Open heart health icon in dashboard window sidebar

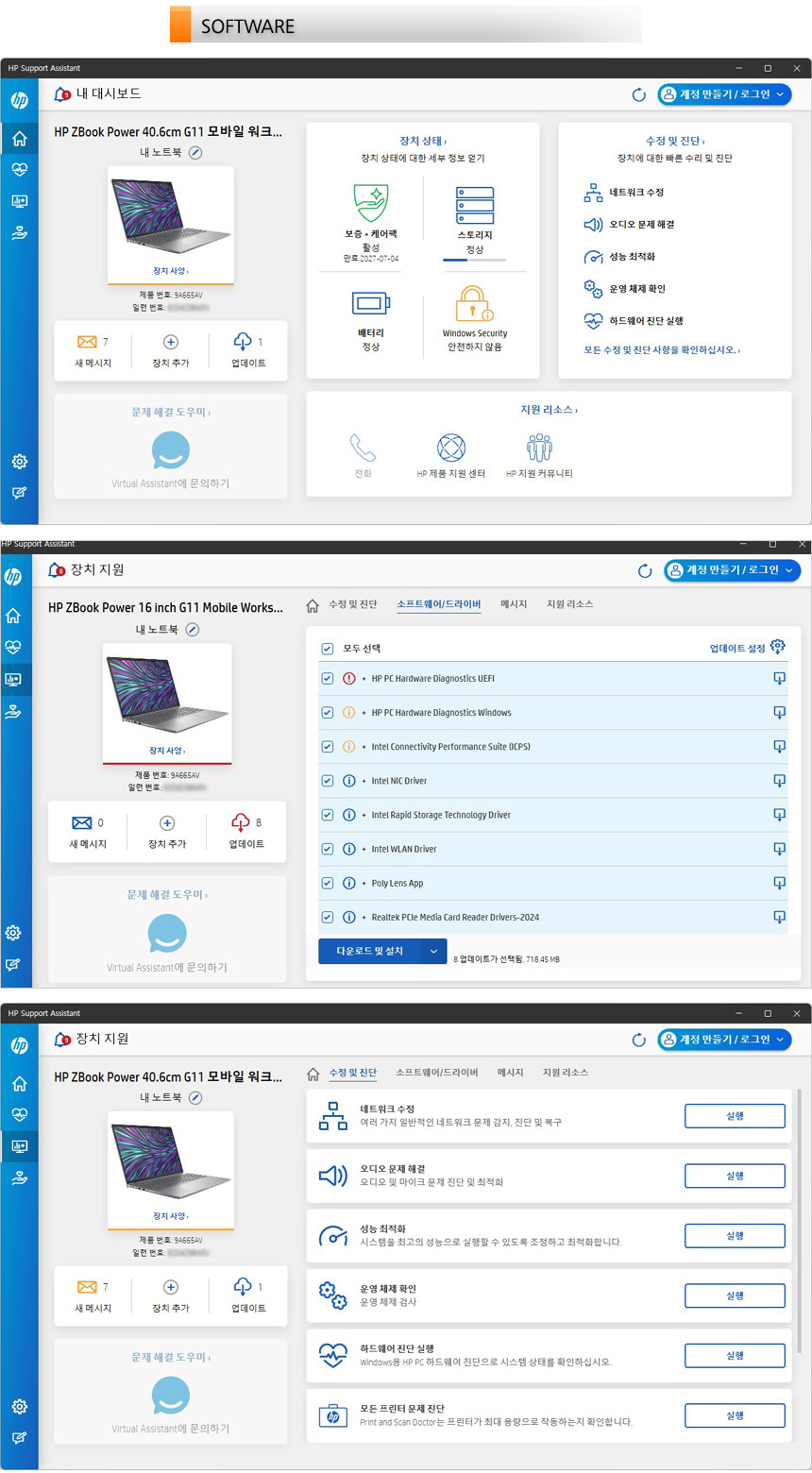[19, 170]
